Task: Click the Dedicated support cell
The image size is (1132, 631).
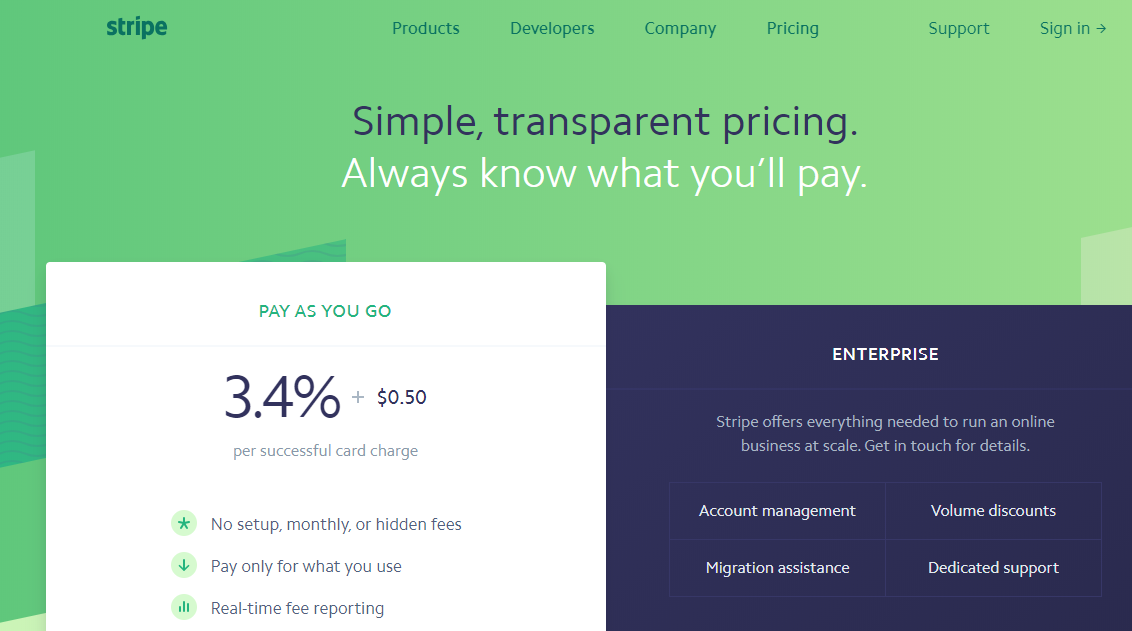Action: (x=993, y=568)
